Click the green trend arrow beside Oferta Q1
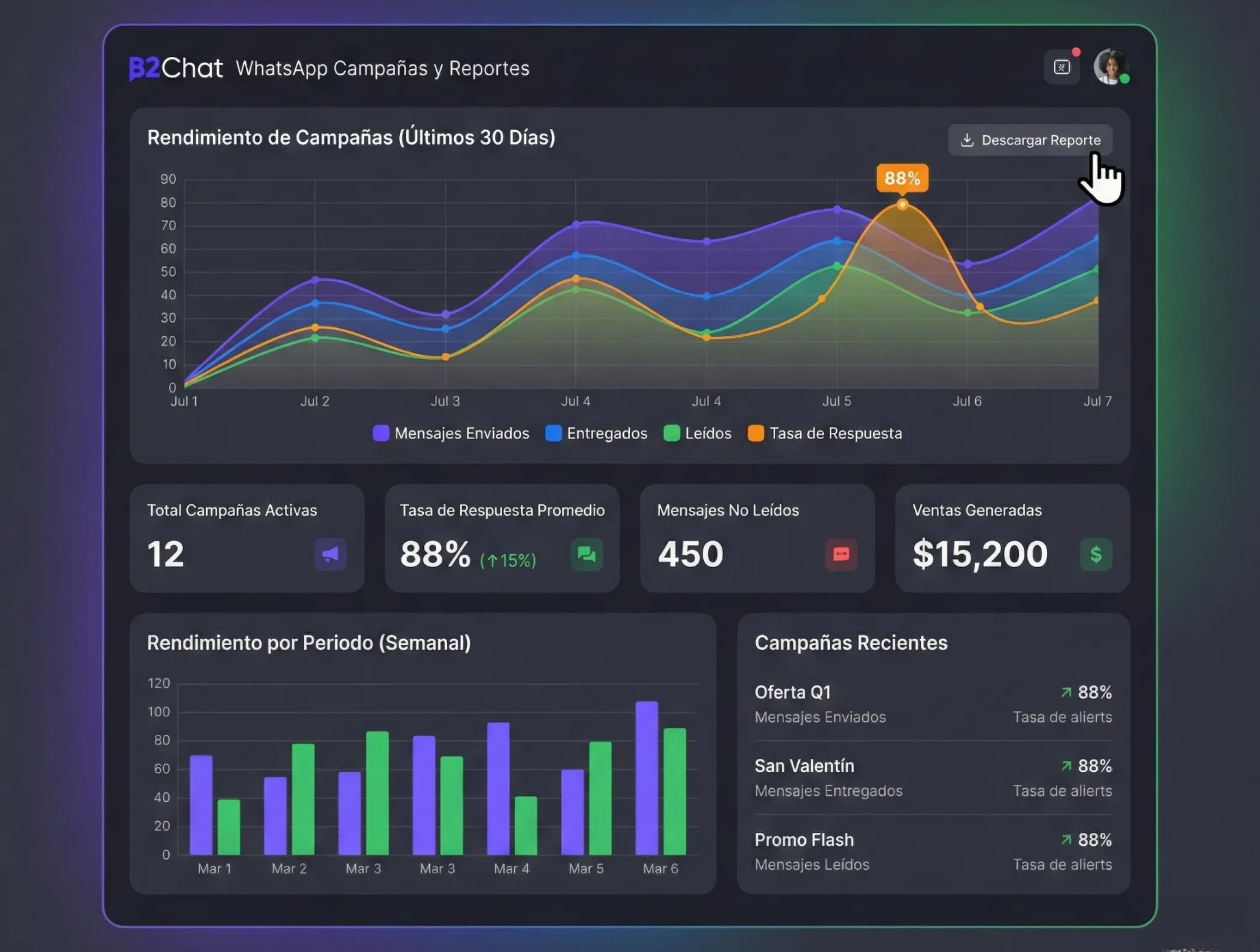Screen dimensions: 1260x952 click(1066, 692)
